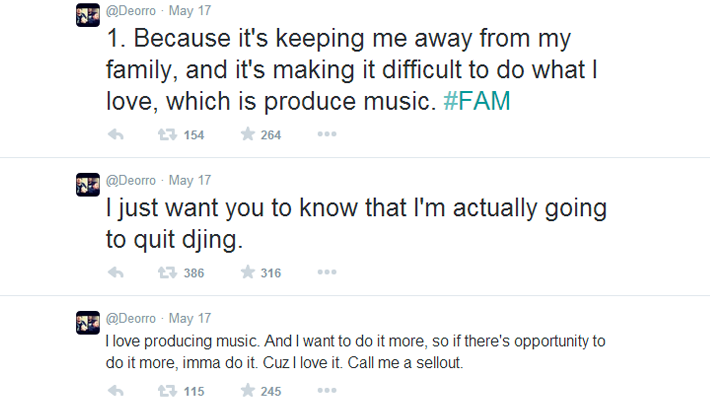Click Deorro's avatar on "quit djing" tweet

click(x=87, y=184)
